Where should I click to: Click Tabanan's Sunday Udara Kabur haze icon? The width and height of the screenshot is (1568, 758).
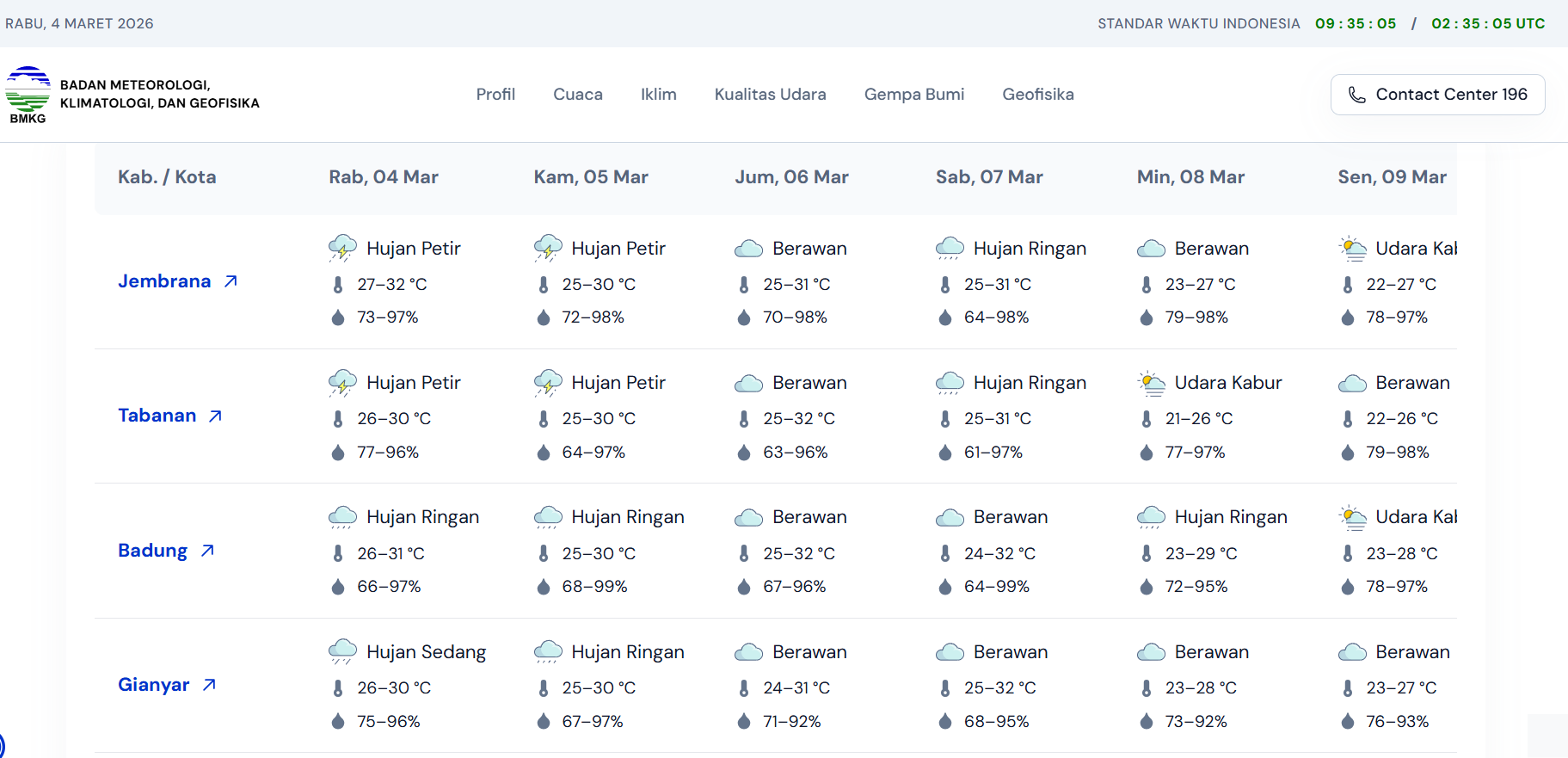[x=1151, y=383]
